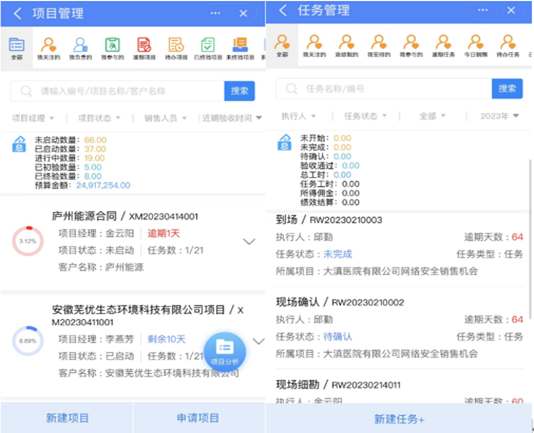Click the 逾期1天 label

(163, 233)
